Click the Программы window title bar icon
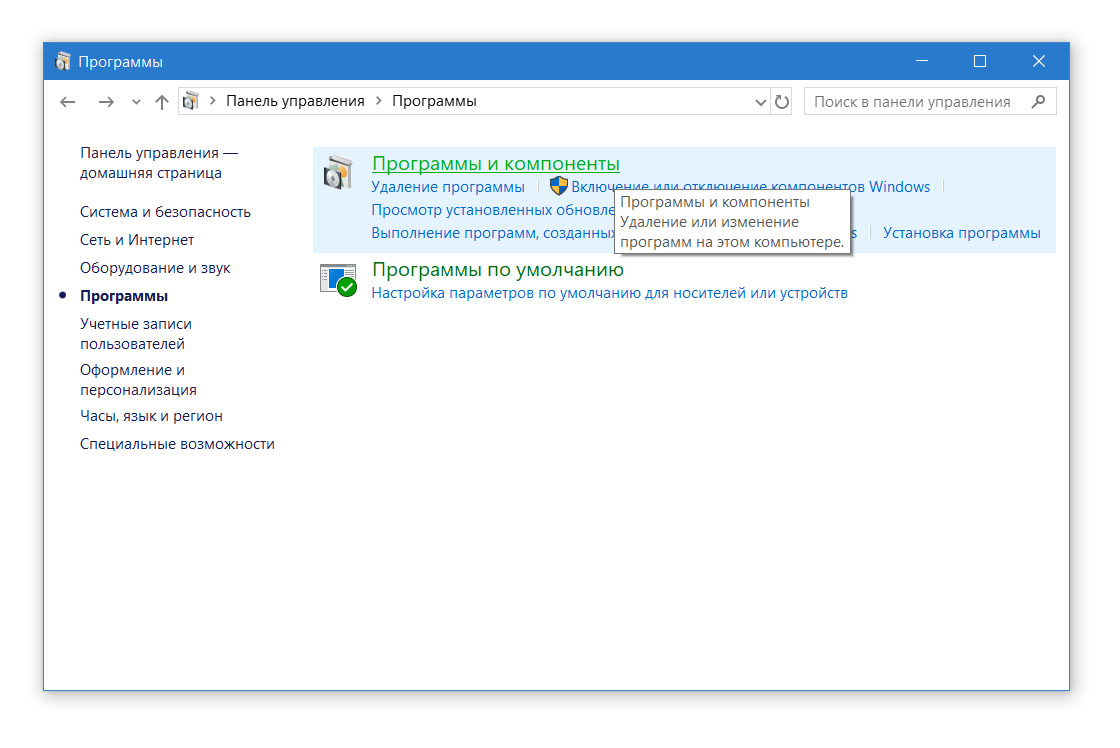 [63, 61]
